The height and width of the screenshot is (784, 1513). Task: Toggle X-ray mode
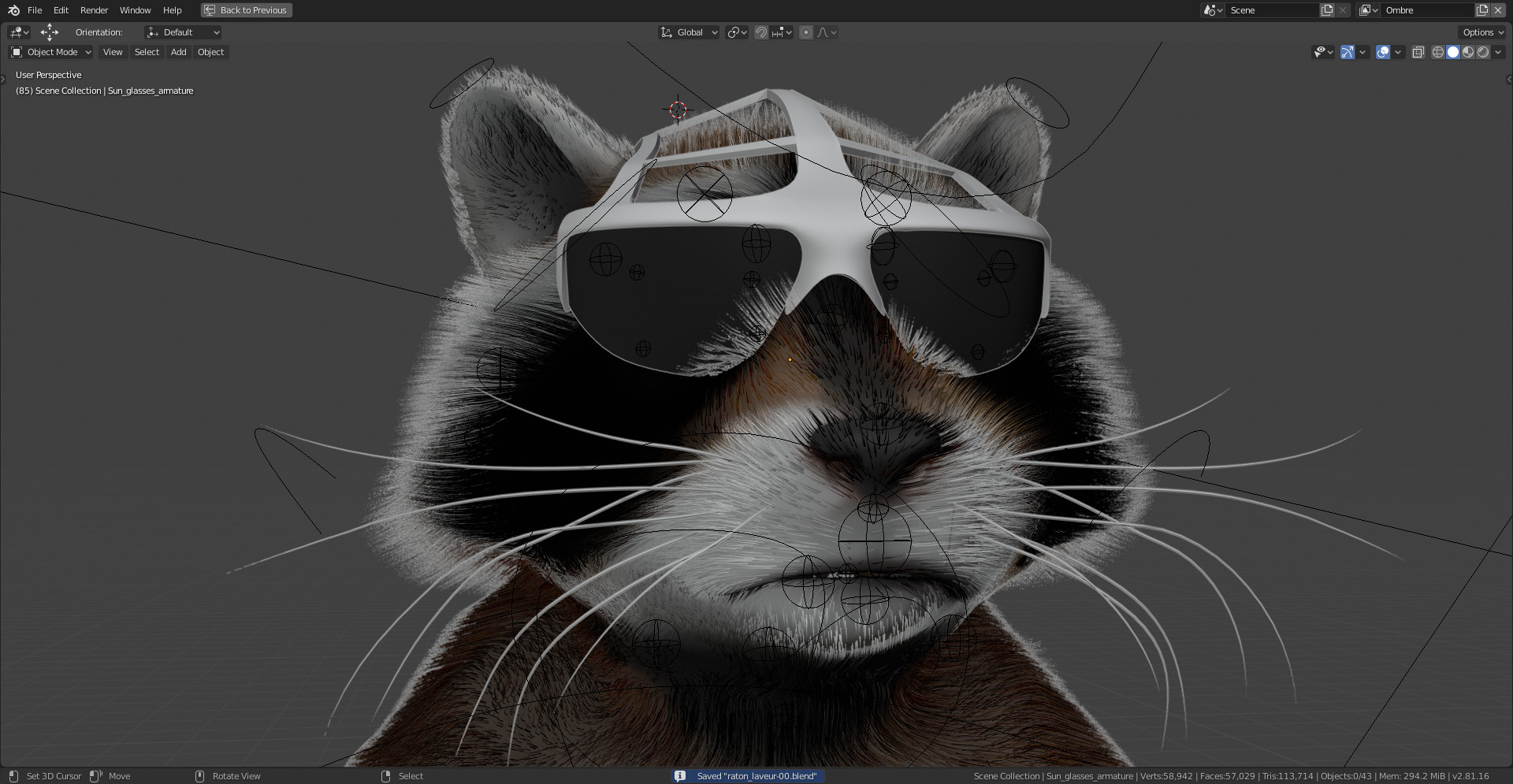coord(1418,52)
